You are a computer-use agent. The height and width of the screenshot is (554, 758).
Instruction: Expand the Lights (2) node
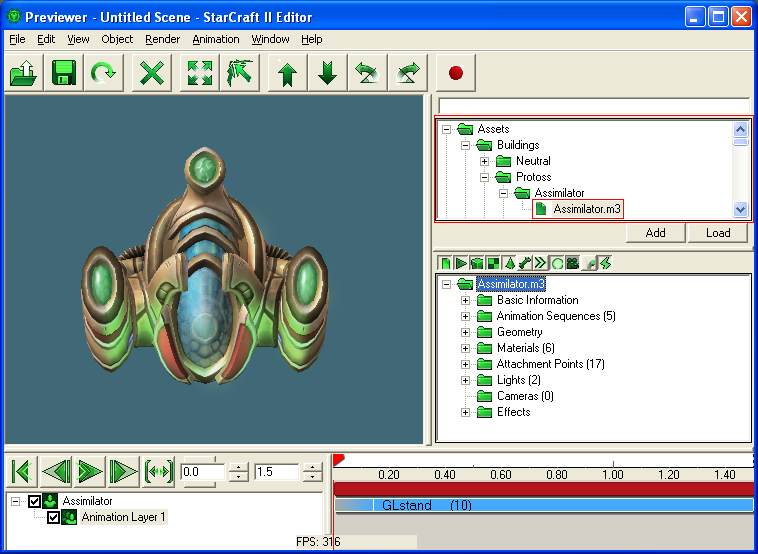tap(465, 380)
